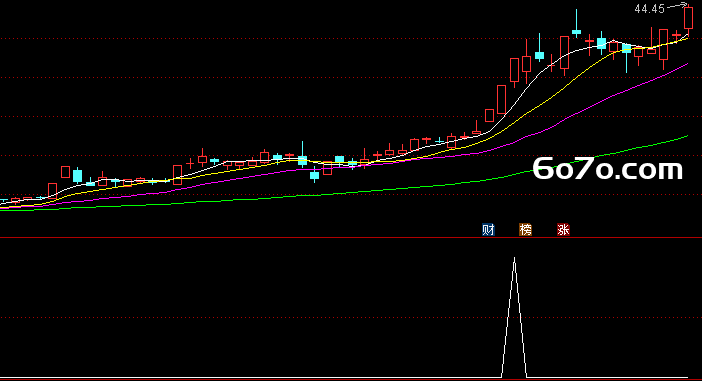
Task: Click the topmost dotted price gridline
Action: point(351,39)
